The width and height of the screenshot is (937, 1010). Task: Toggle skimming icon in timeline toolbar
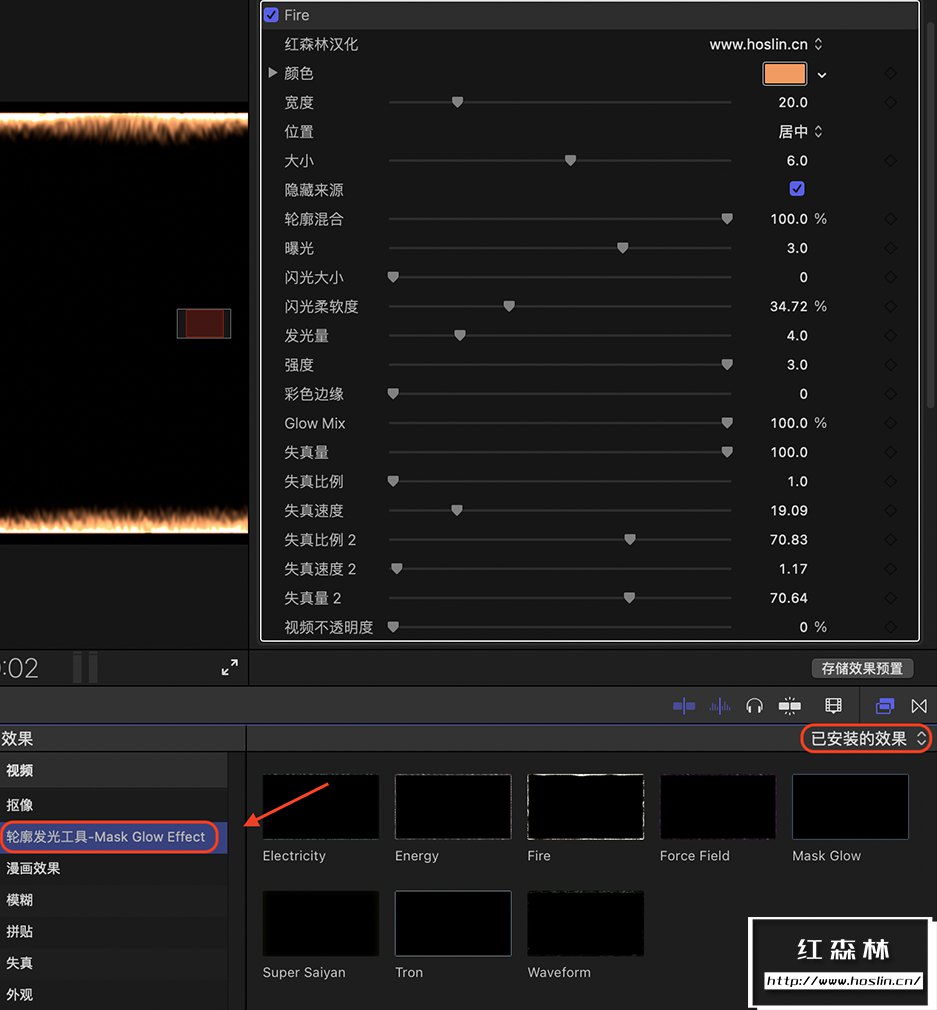684,707
